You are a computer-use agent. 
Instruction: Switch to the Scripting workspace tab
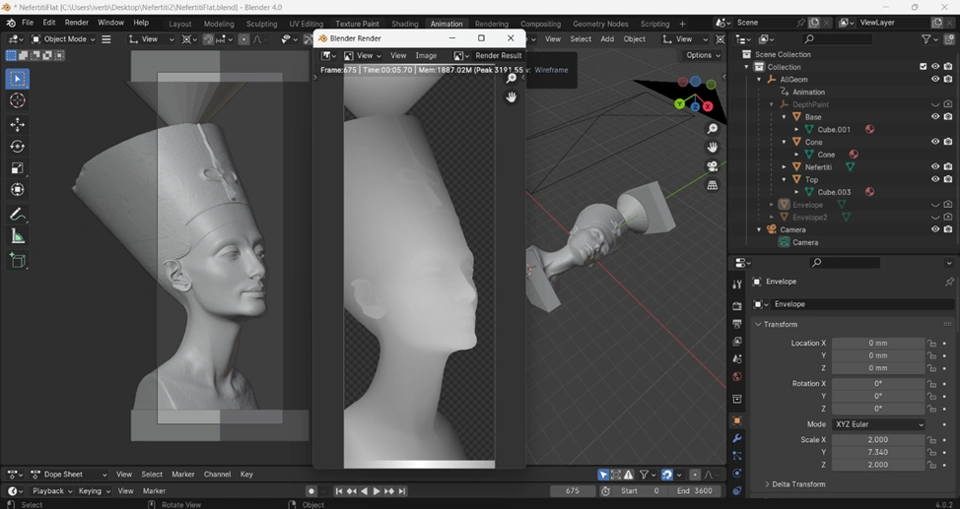pos(654,23)
